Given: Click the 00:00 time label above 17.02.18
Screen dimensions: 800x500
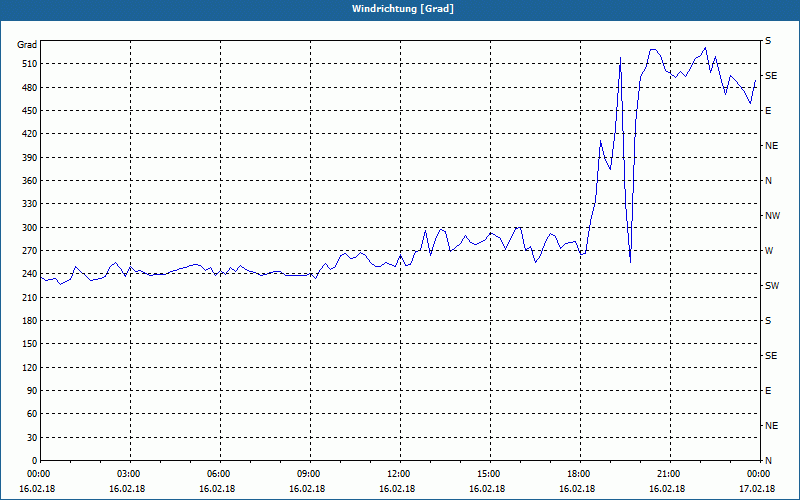Looking at the screenshot, I should tap(759, 474).
